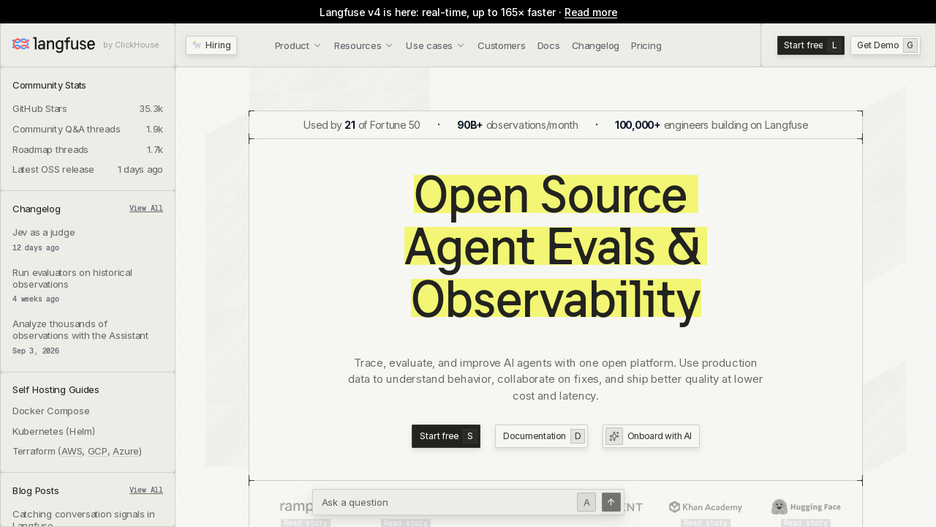Image resolution: width=936 pixels, height=527 pixels.
Task: Click the Hiring button
Action: [x=211, y=45]
